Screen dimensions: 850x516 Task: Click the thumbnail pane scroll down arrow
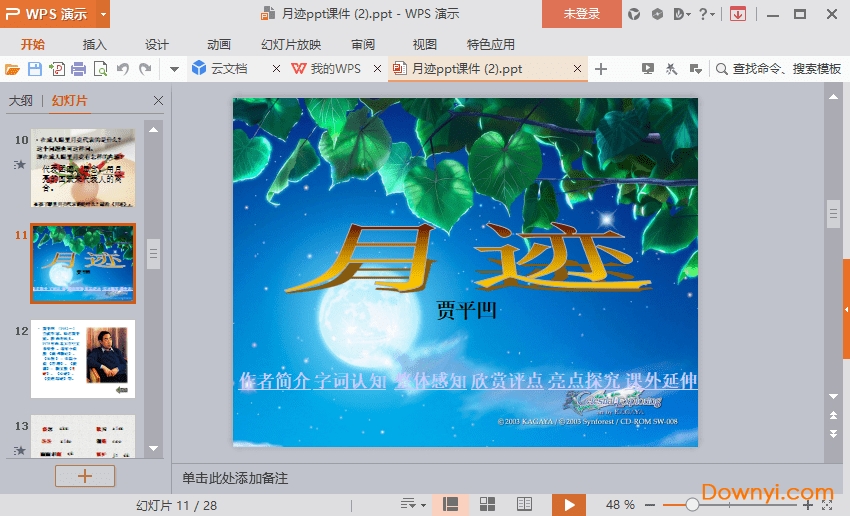coord(153,448)
